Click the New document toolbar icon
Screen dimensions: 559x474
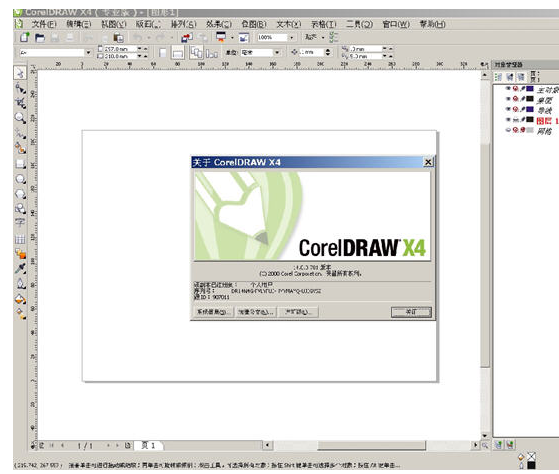pos(25,37)
